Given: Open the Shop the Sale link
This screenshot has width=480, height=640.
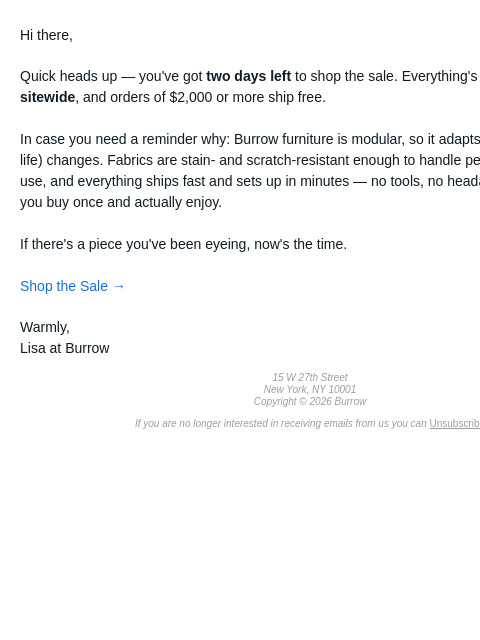Looking at the screenshot, I should (72, 286).
